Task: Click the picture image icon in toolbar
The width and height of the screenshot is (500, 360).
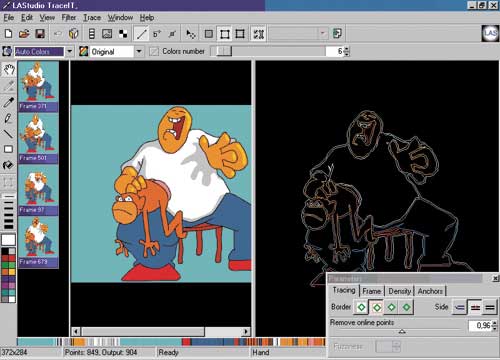Action: pyautogui.click(x=107, y=34)
